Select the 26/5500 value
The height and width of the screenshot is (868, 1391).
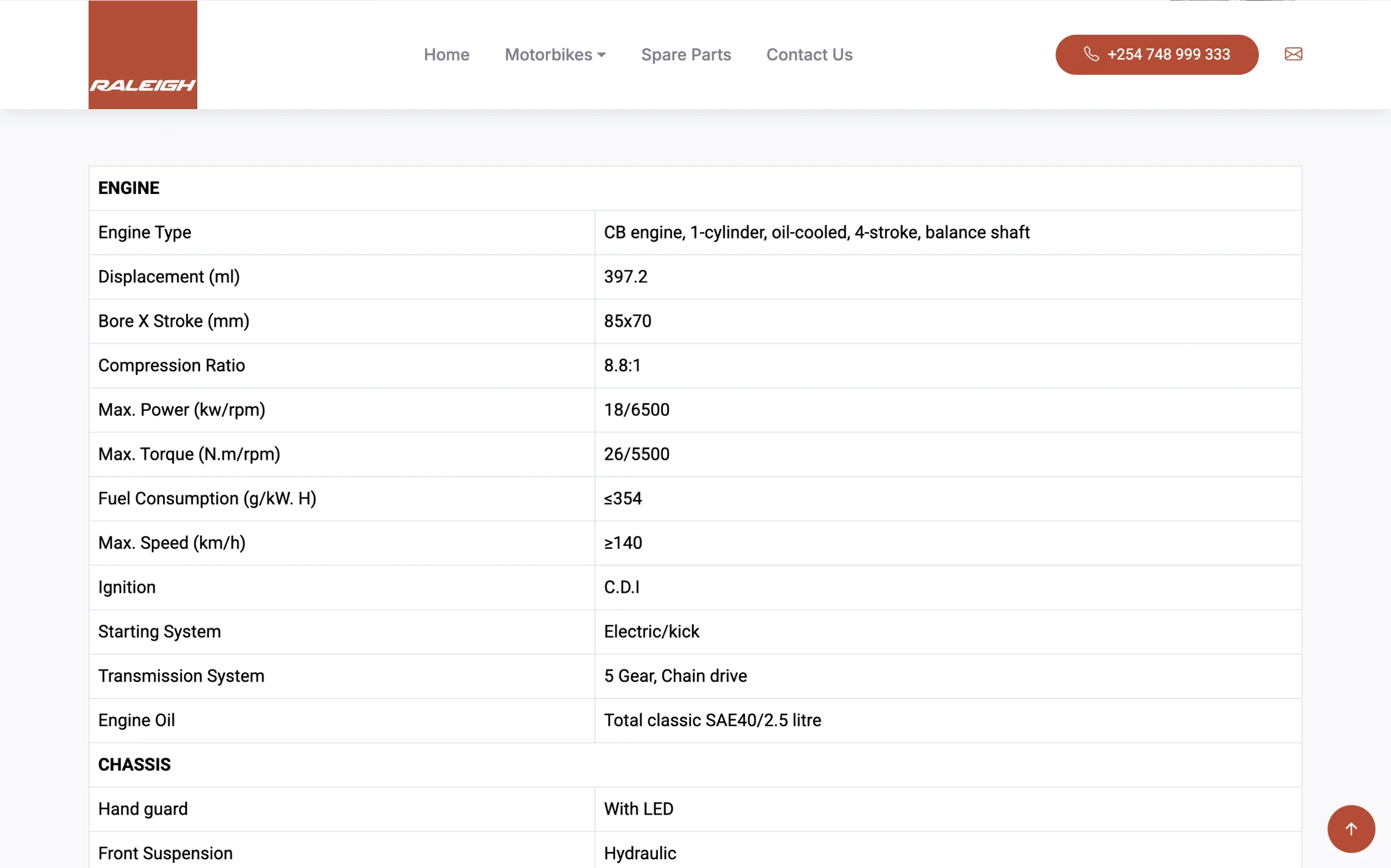coord(636,454)
